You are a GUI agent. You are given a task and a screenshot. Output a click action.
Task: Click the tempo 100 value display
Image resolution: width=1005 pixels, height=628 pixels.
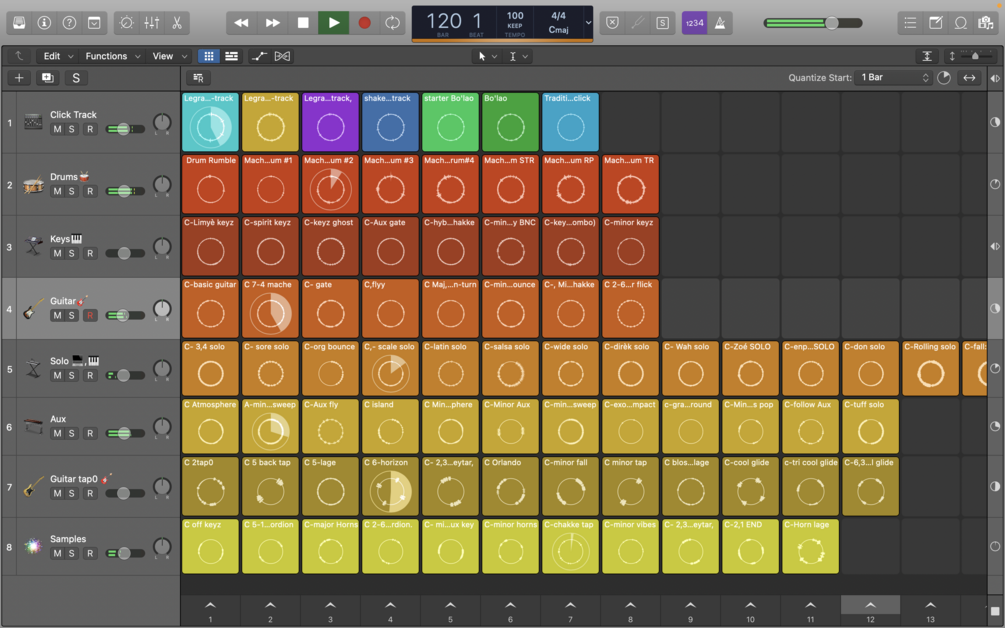(515, 16)
